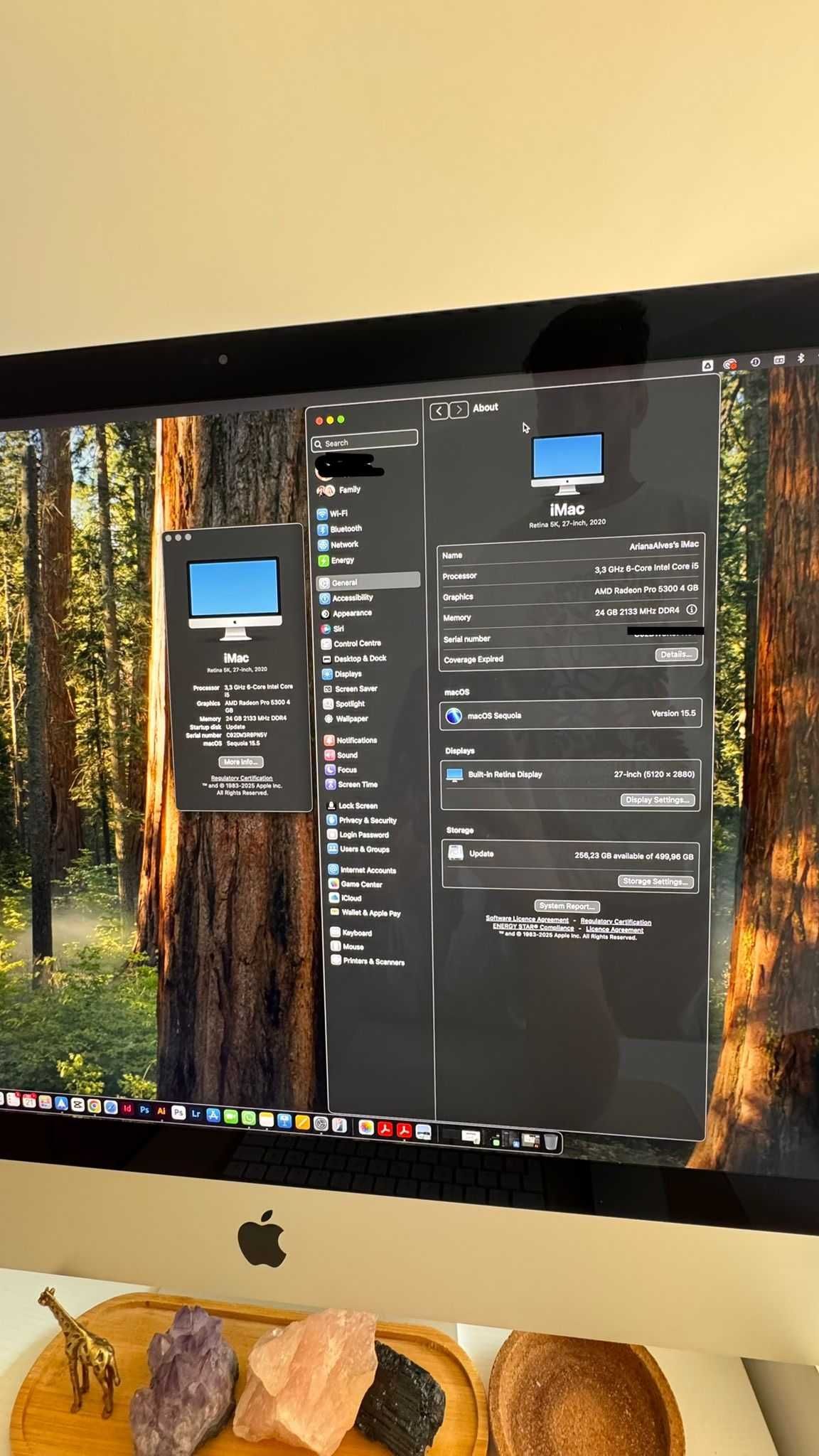Select the macOS Sequoia version row
The height and width of the screenshot is (1456, 819).
coord(571,714)
